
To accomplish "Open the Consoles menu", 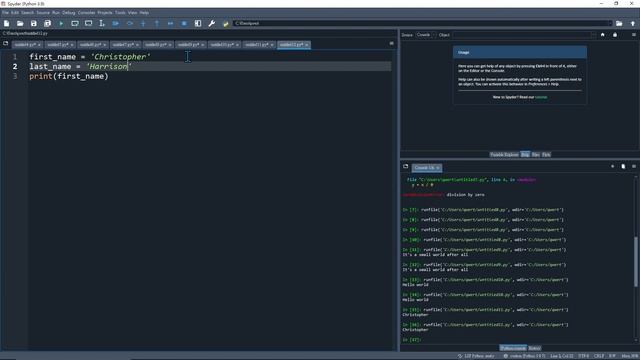I will coord(87,13).
